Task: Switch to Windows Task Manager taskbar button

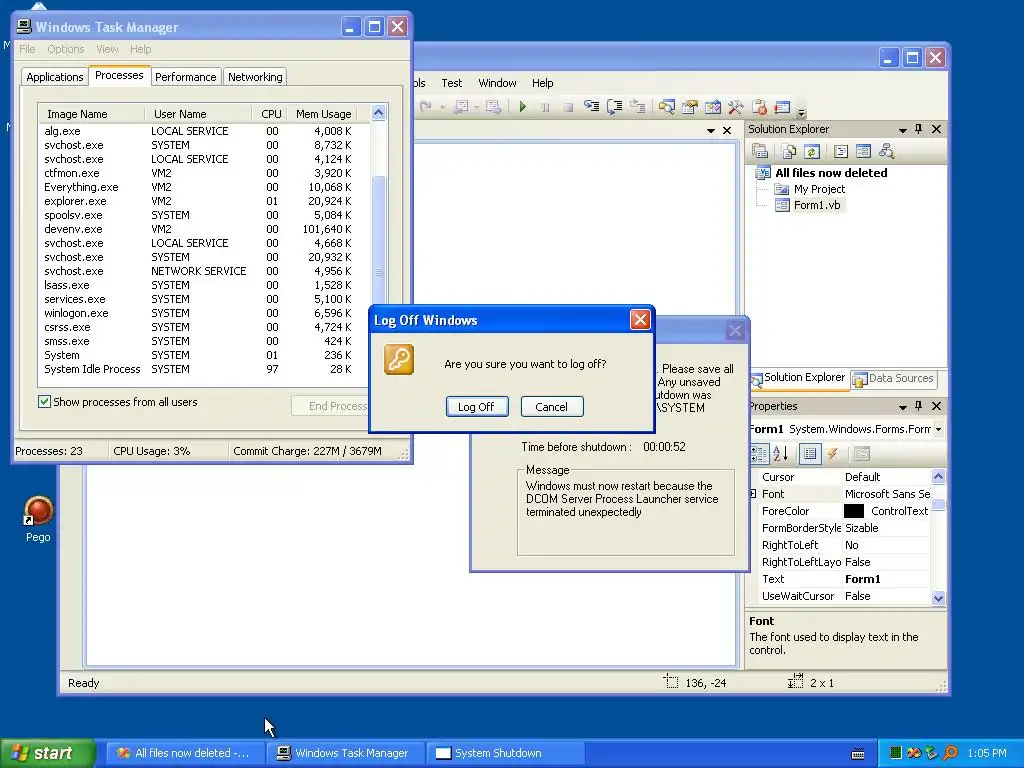Action: point(345,753)
